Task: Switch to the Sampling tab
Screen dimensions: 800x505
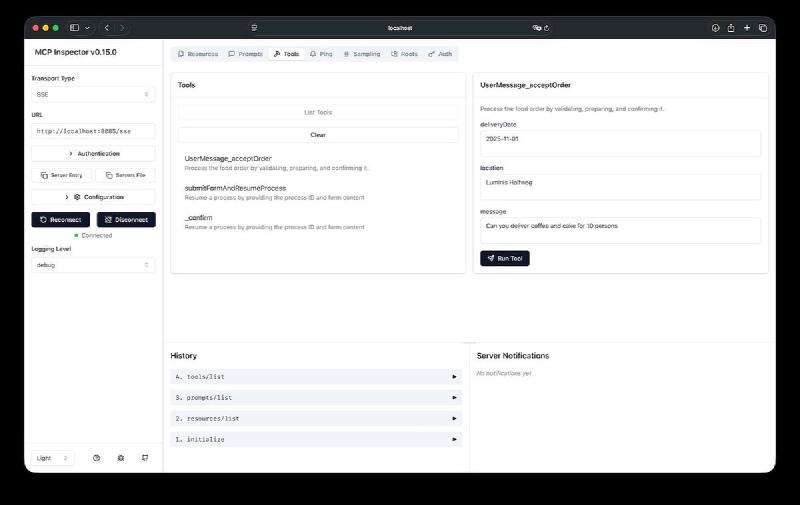Action: click(x=362, y=54)
